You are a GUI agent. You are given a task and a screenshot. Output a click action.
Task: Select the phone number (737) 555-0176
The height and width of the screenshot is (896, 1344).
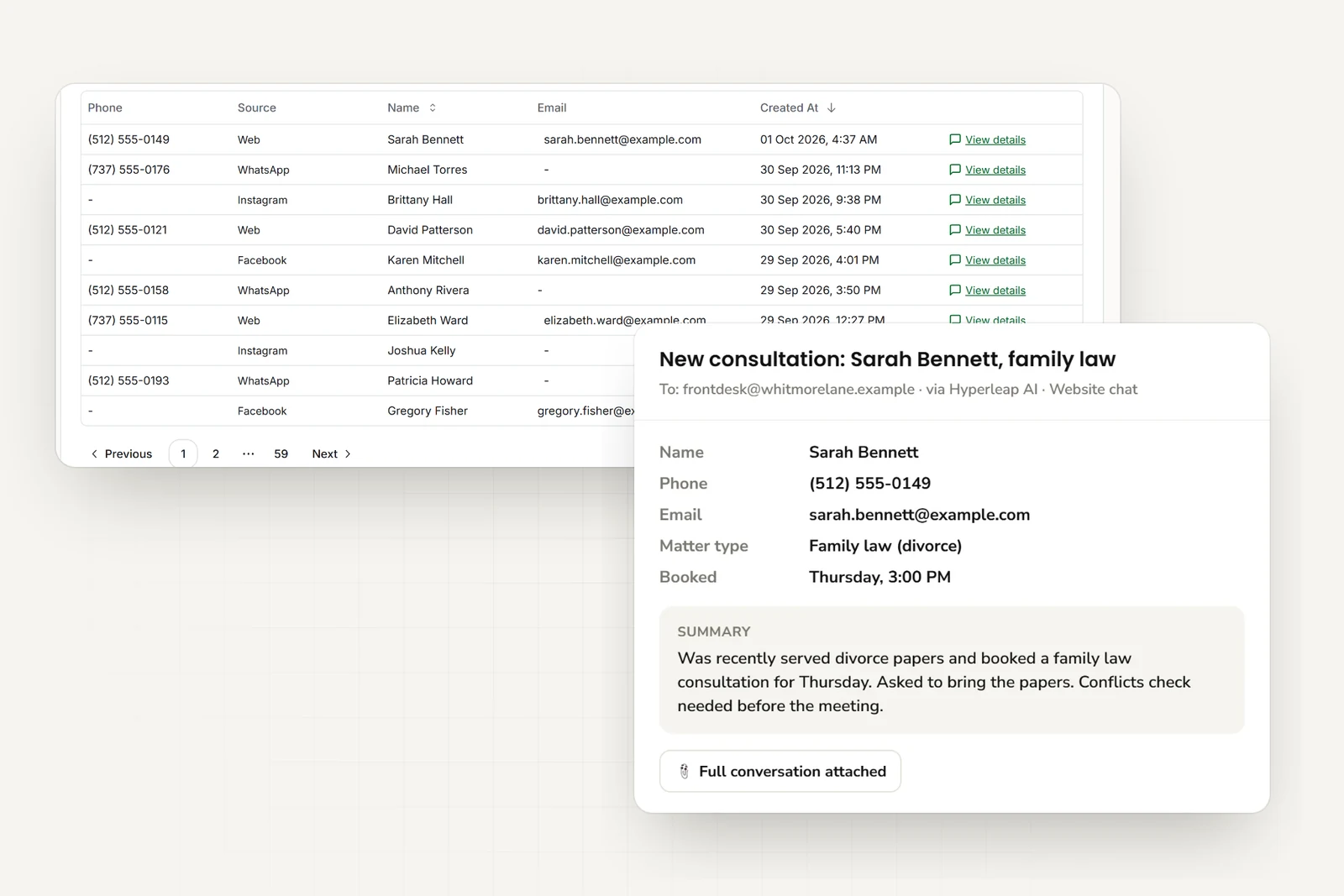pyautogui.click(x=129, y=170)
